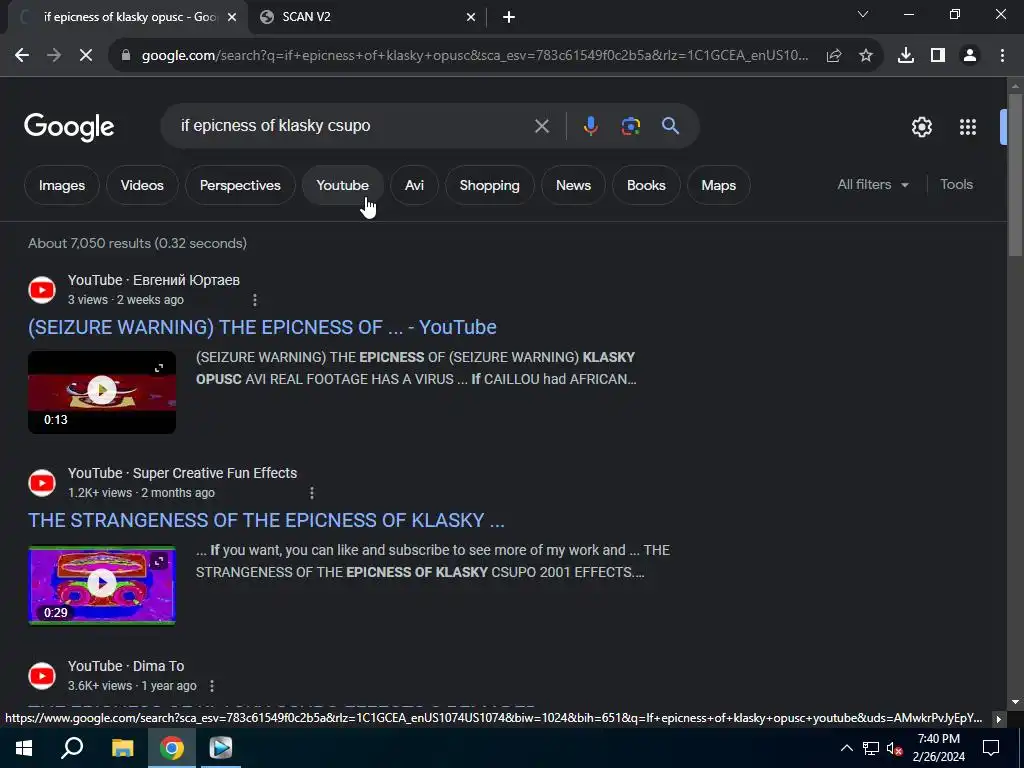Open "THE STRANGENESS OF THE EPICNESS" result link
The height and width of the screenshot is (768, 1024).
click(x=266, y=520)
